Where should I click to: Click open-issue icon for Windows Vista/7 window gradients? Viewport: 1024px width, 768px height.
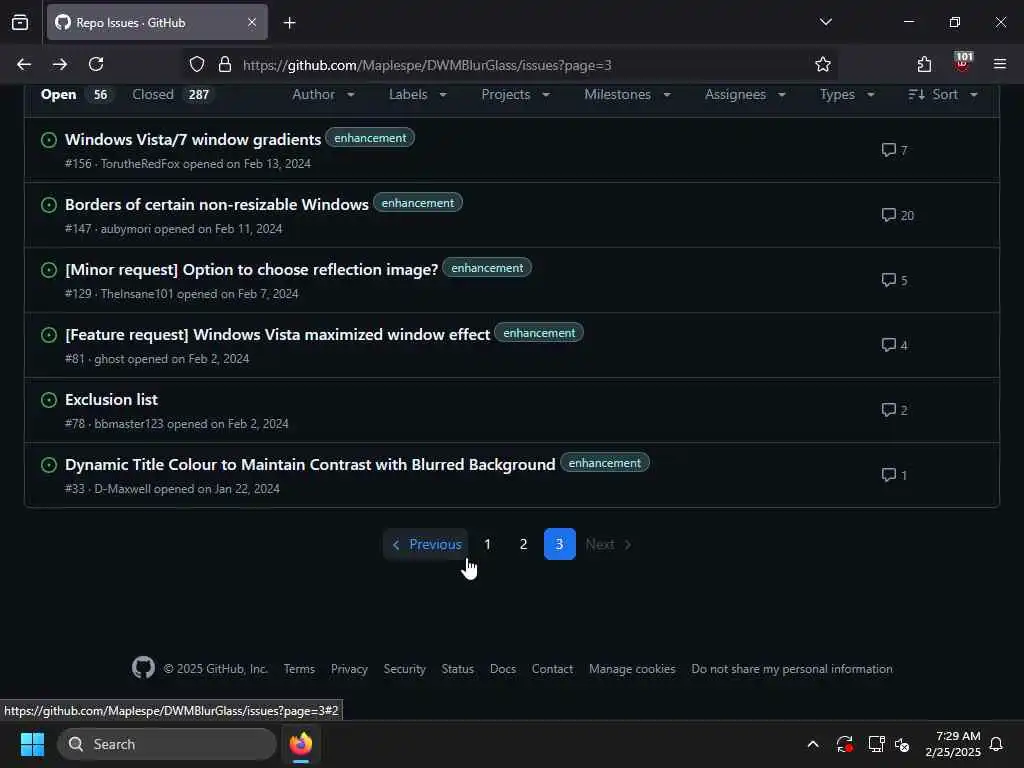[x=49, y=140]
